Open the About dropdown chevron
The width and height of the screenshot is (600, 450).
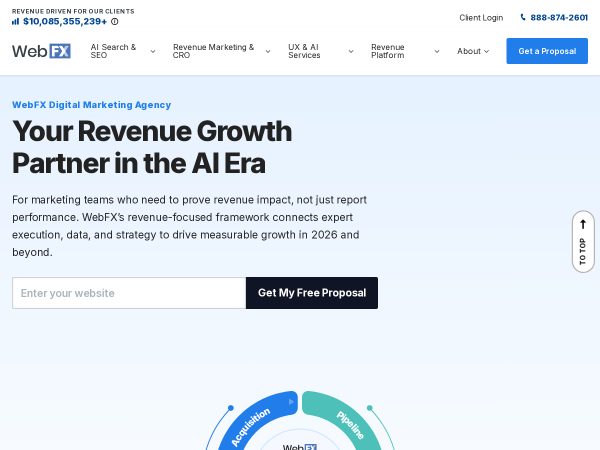[486, 51]
